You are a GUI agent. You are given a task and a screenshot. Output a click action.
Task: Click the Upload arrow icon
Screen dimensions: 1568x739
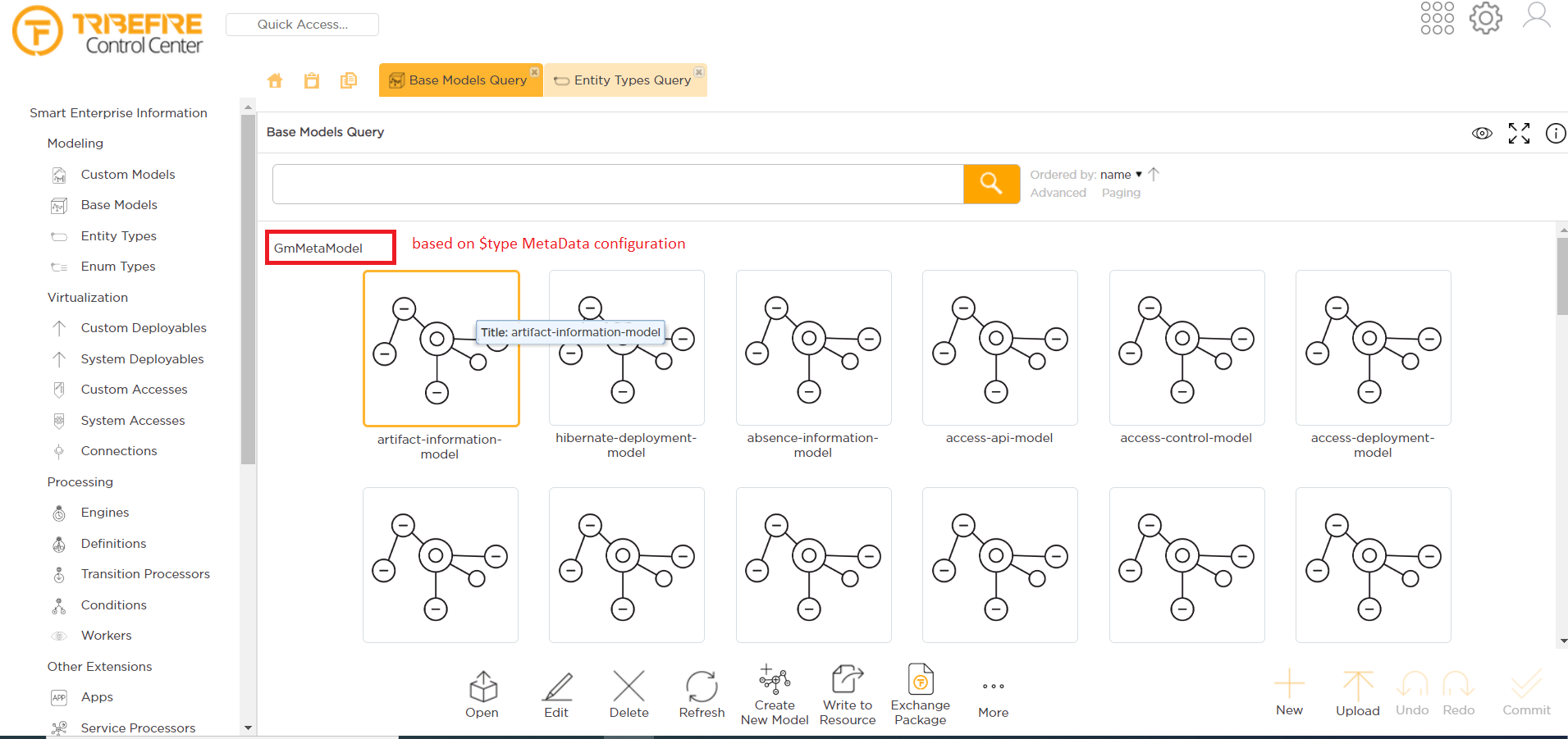[x=1357, y=686]
